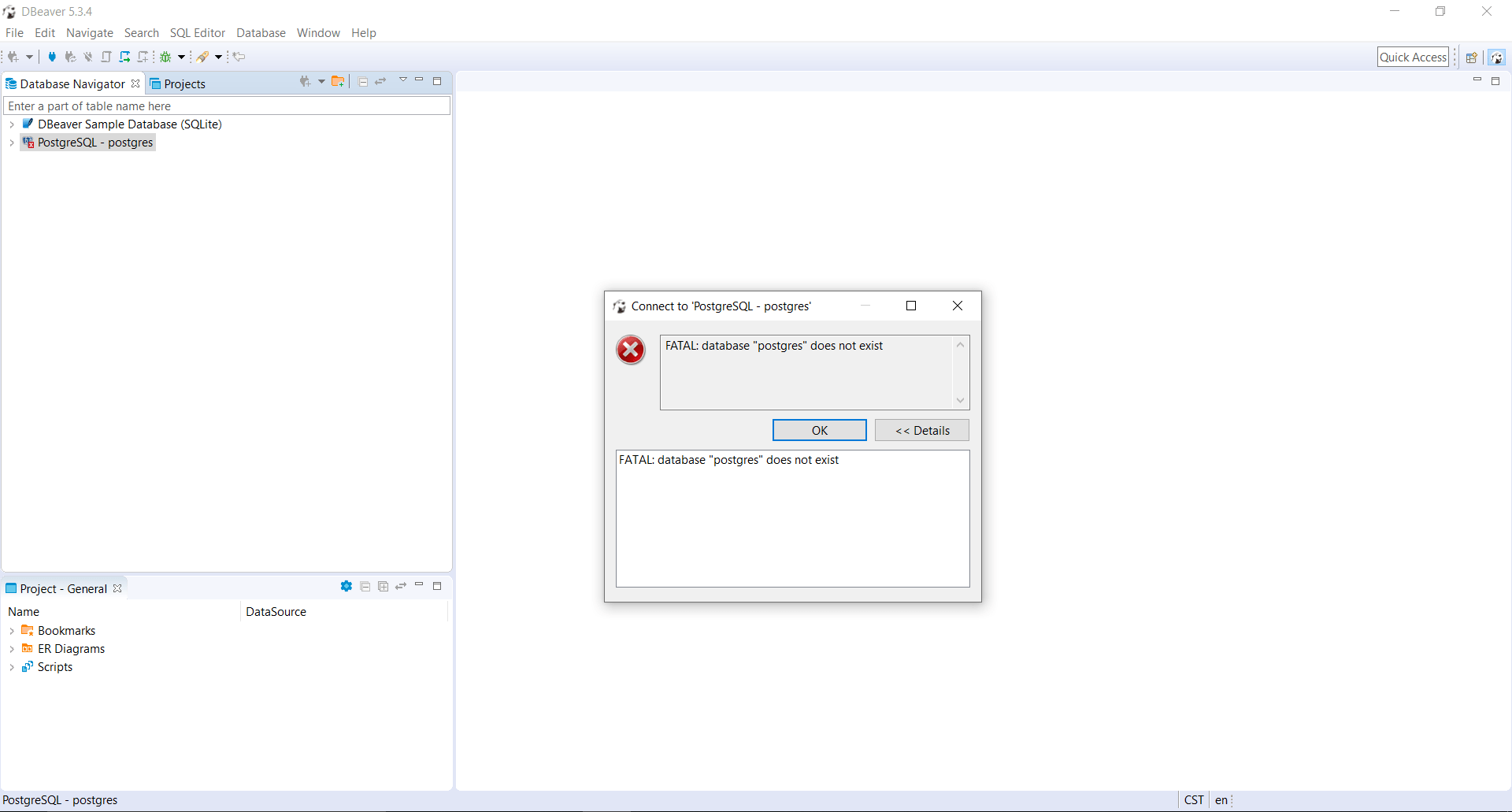Invoke the Disconnect icon on the toolbar
The image size is (1512, 812).
tap(87, 57)
